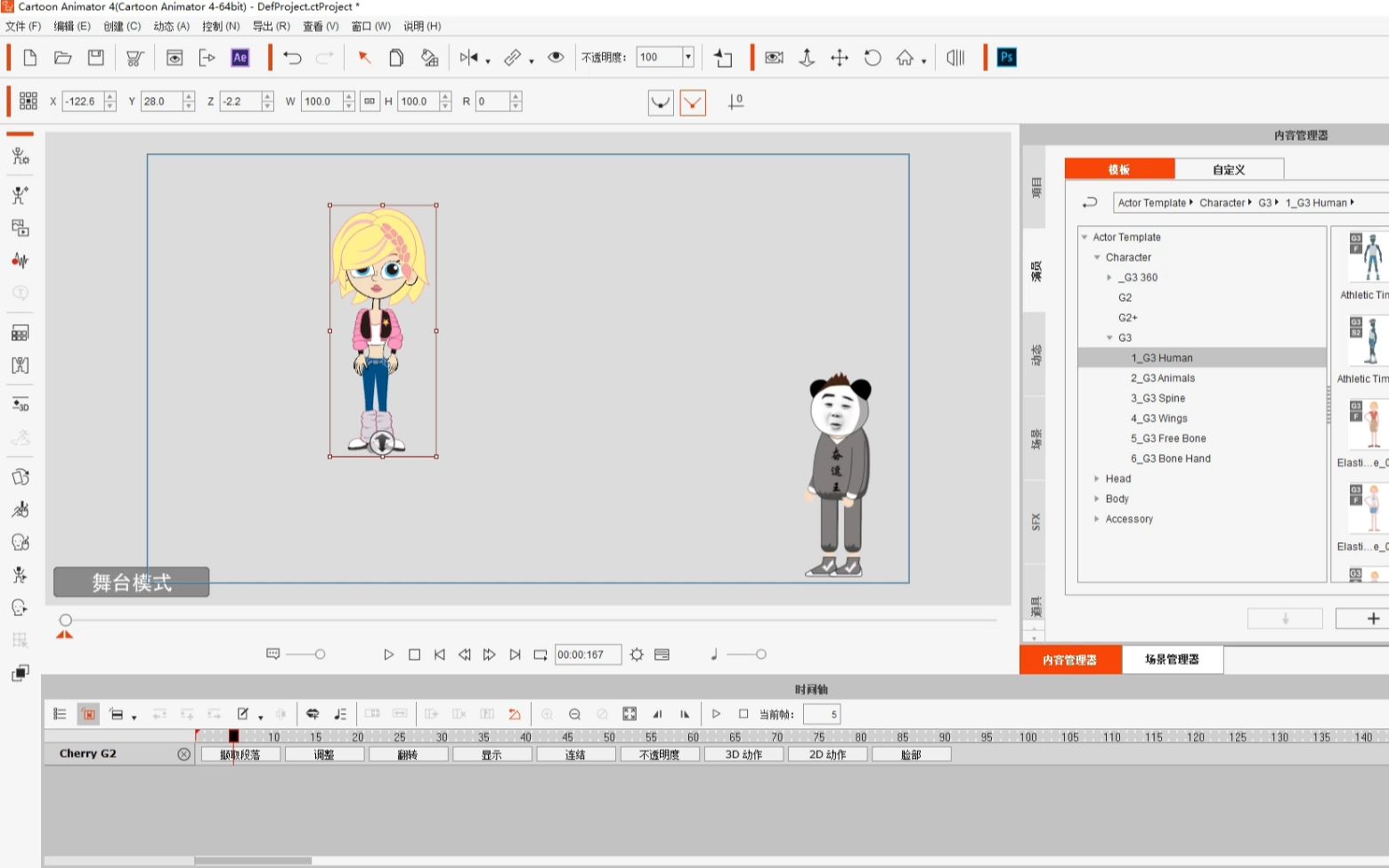Click the save project disk icon
1389x868 pixels.
[x=95, y=58]
